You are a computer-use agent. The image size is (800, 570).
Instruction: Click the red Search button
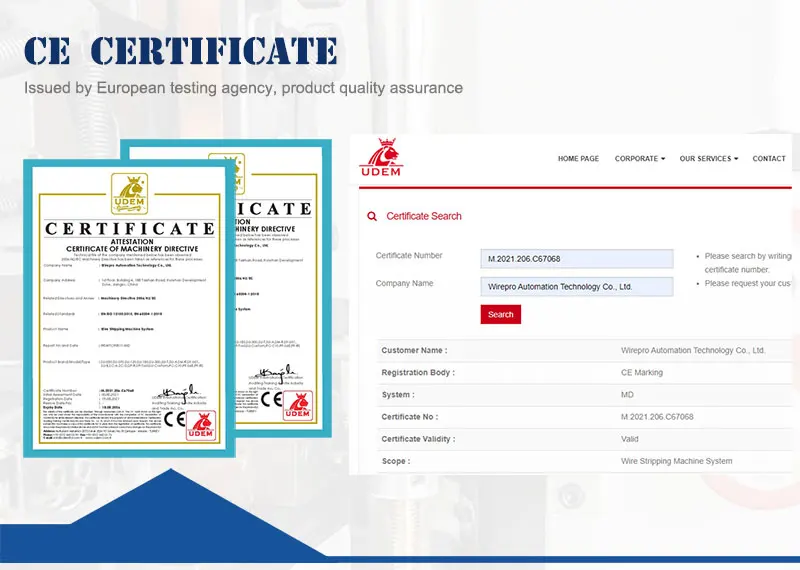pyautogui.click(x=501, y=314)
